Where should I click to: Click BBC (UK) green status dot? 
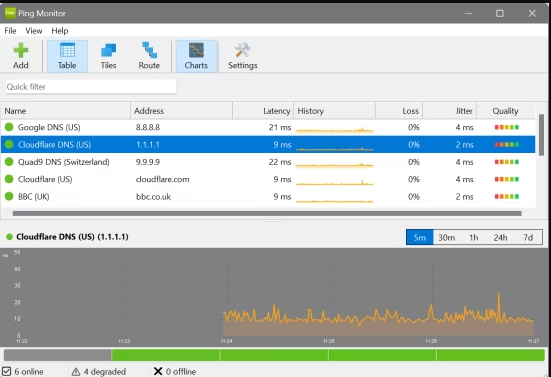pos(9,196)
